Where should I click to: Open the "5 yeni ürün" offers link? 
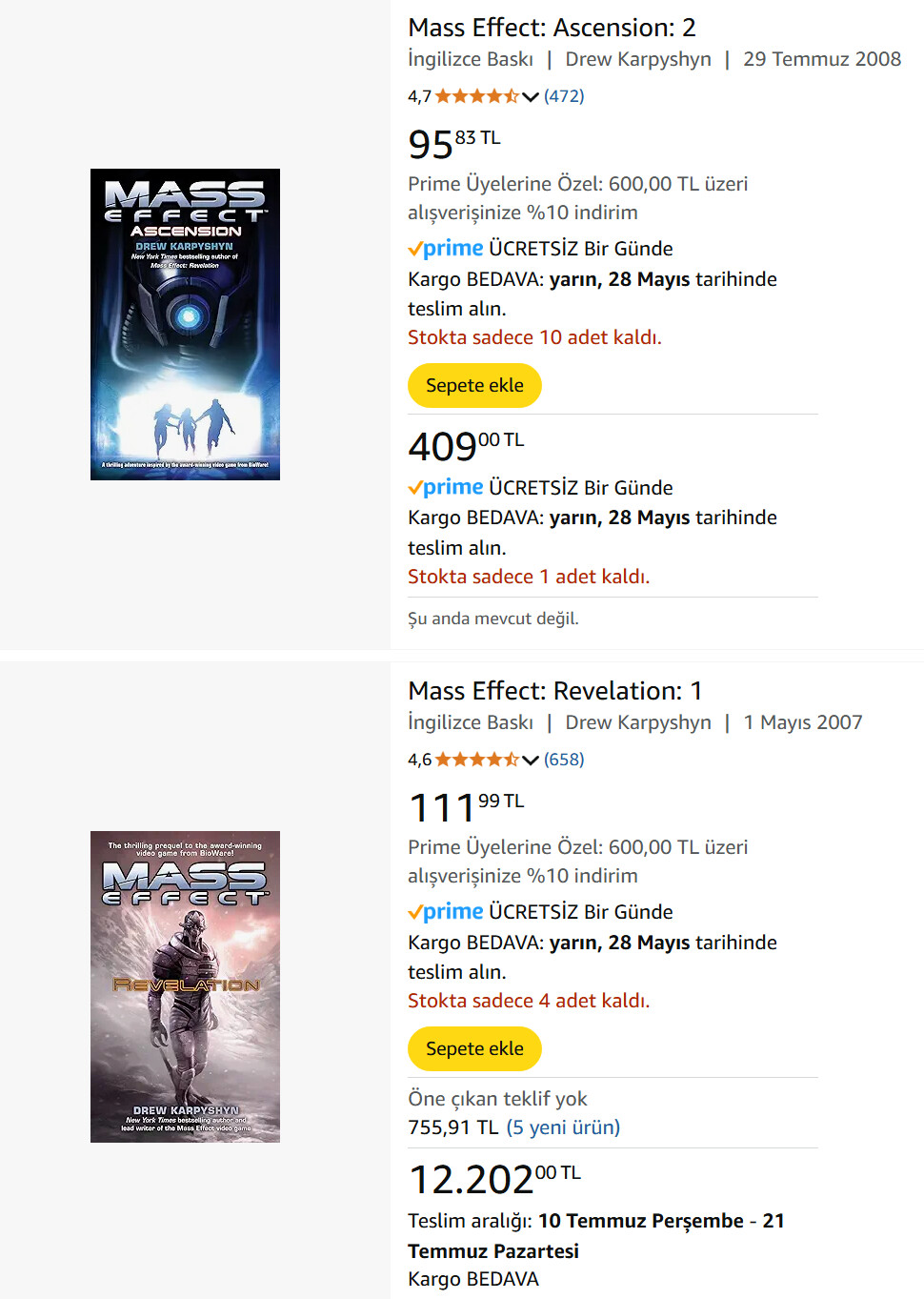pos(563,1127)
